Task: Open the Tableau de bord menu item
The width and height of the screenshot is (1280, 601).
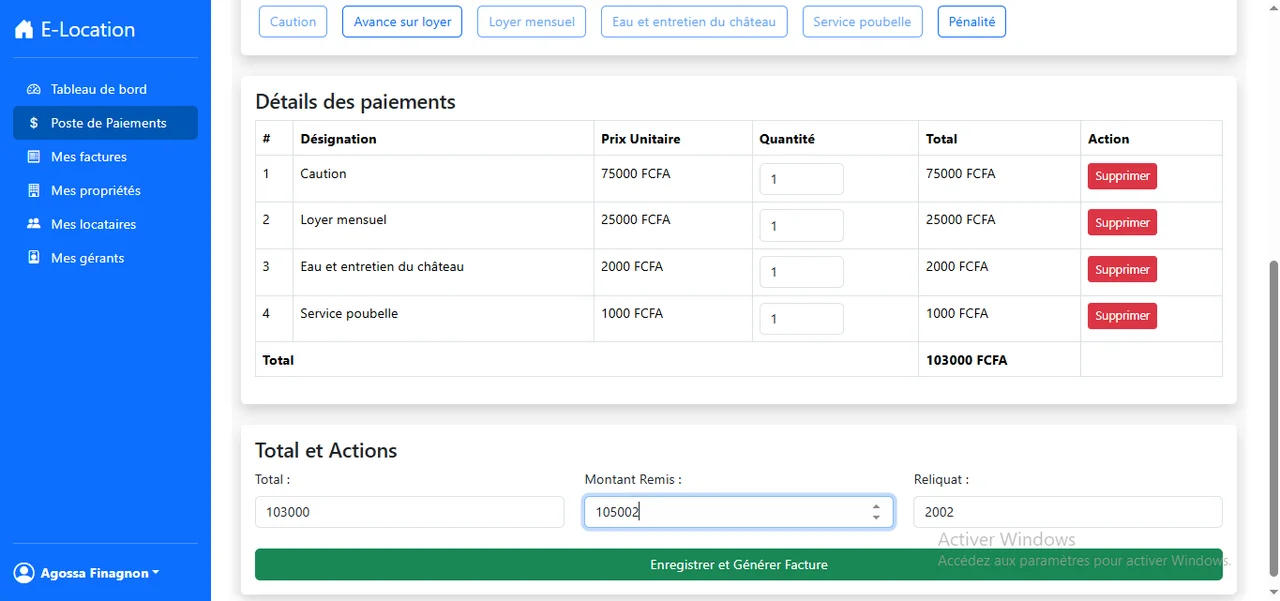Action: tap(105, 89)
